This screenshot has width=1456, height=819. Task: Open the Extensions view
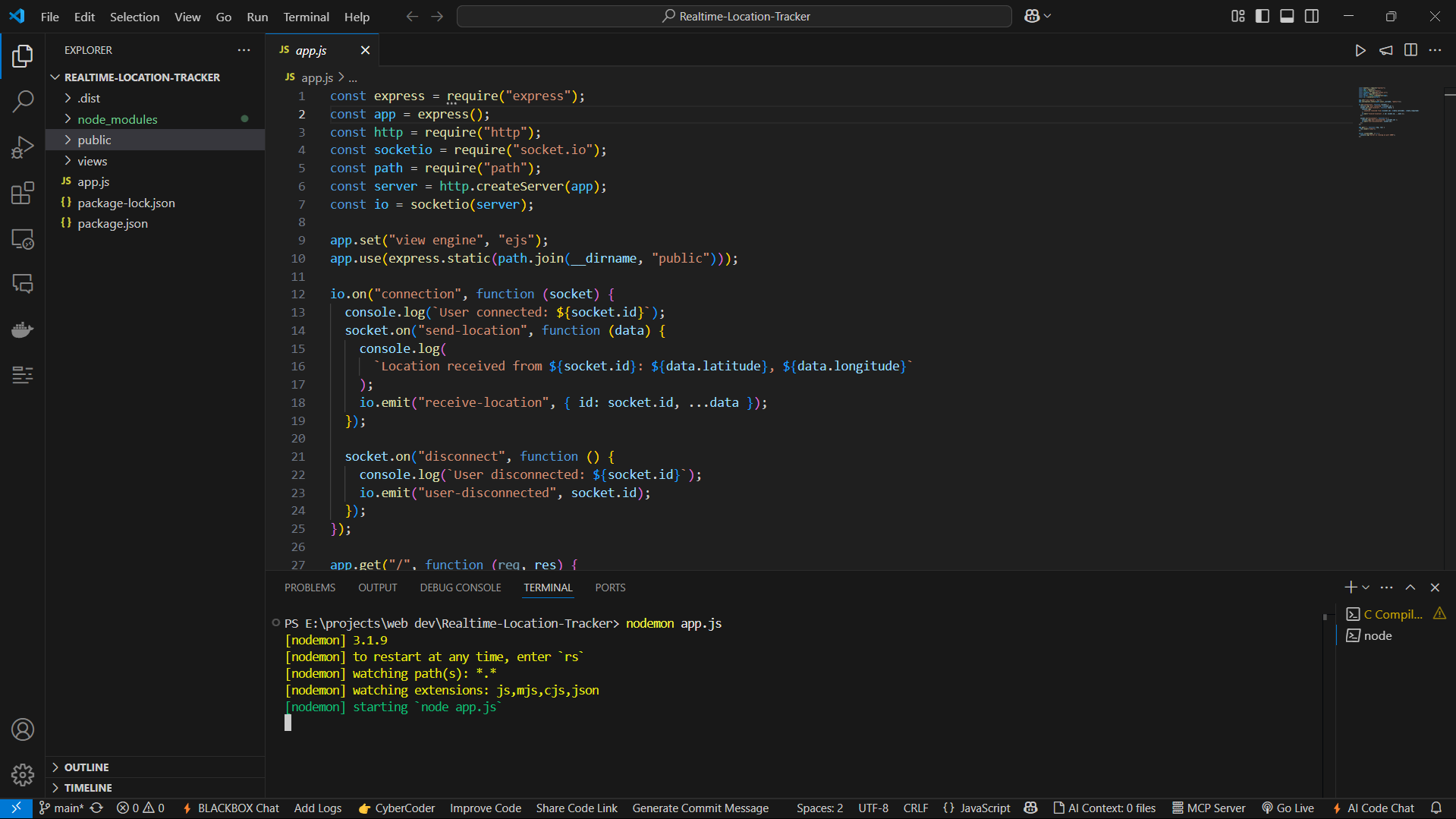pos(23,193)
